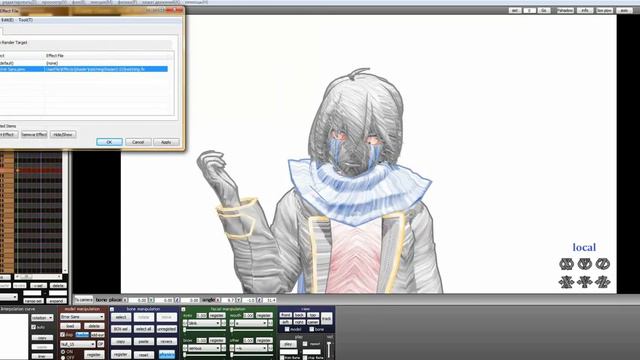Click the fshadow button in top bar
This screenshot has height=360, width=640.
pos(565,10)
